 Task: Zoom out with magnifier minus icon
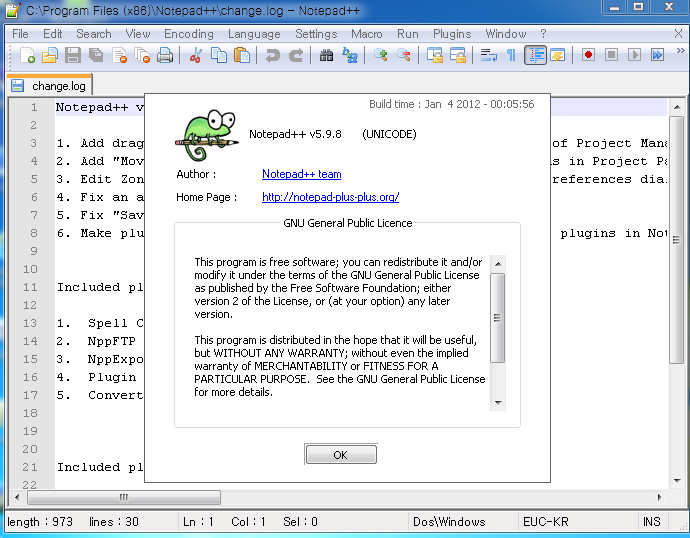tap(404, 55)
